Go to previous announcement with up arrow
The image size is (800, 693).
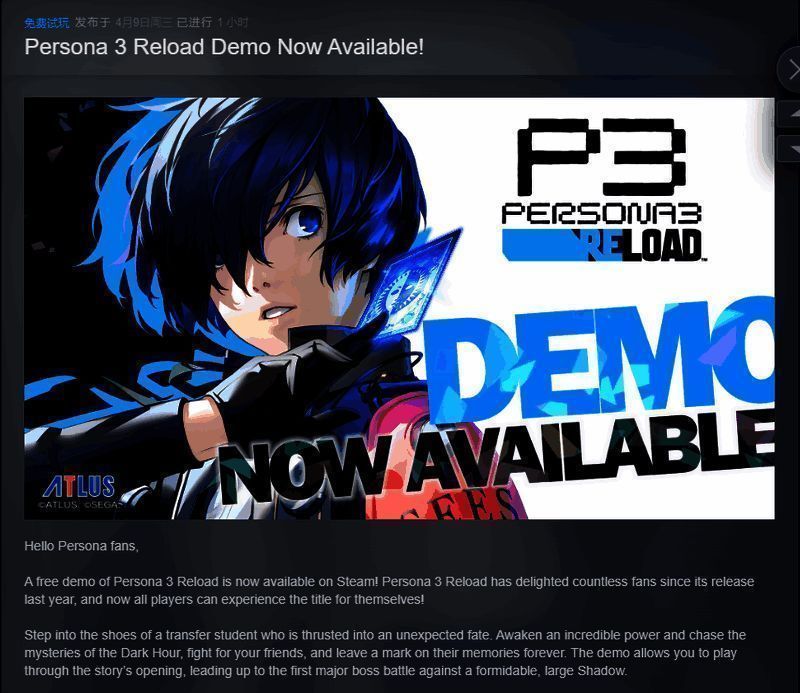(x=790, y=114)
